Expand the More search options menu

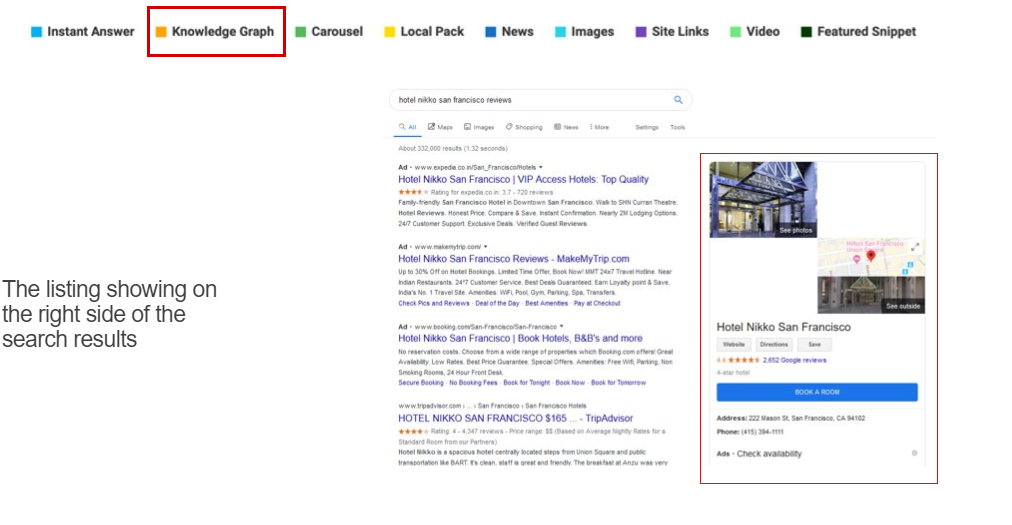(599, 127)
